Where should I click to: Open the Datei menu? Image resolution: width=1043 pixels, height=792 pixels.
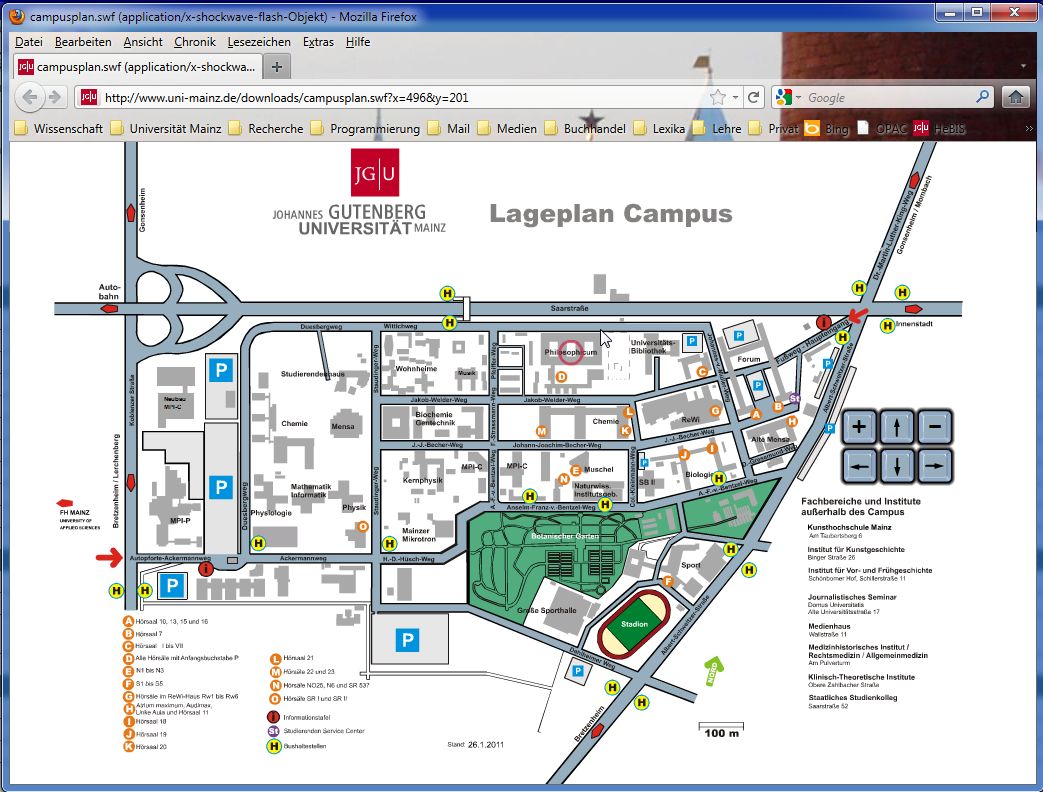click(x=29, y=42)
